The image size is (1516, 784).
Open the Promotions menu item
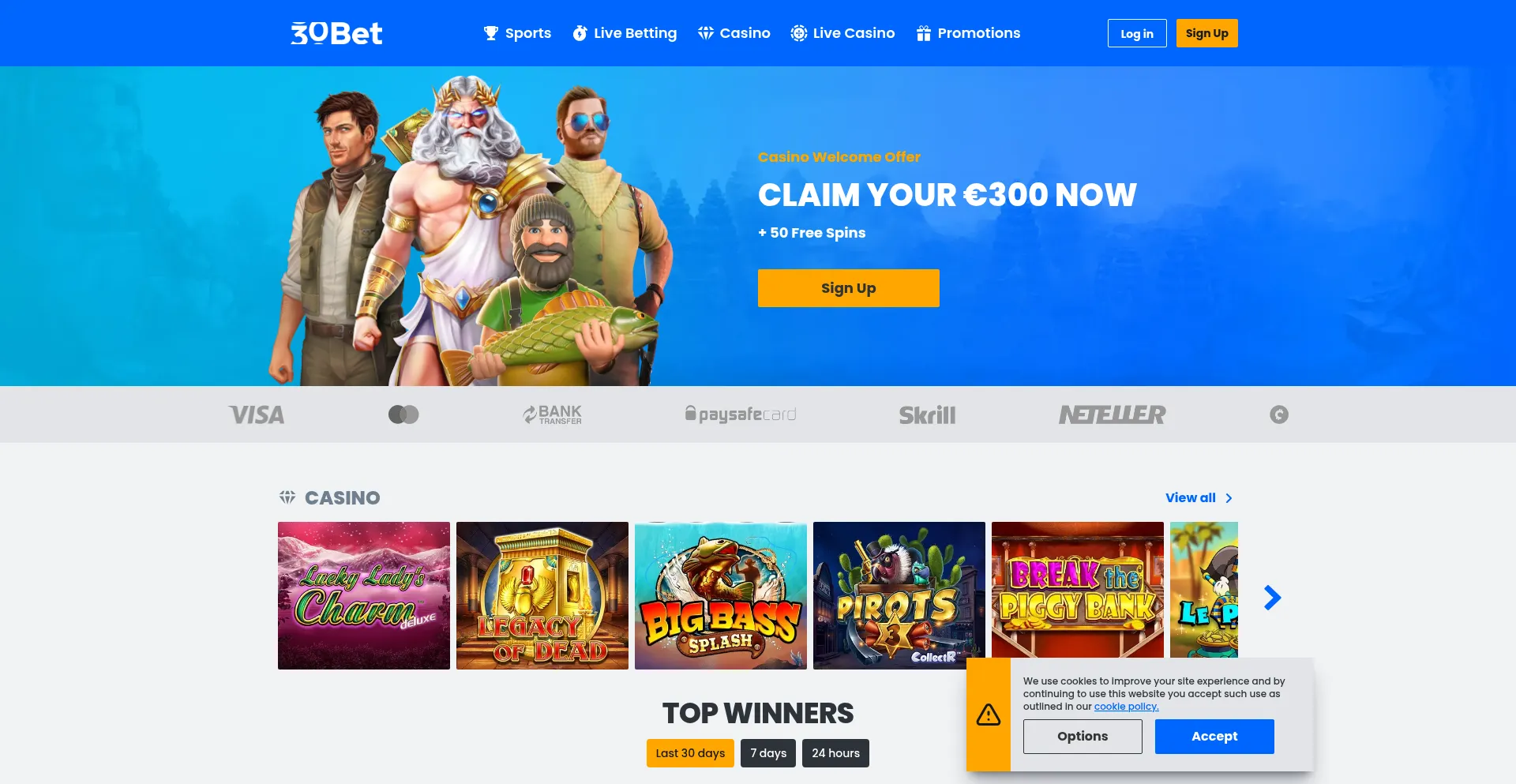968,33
